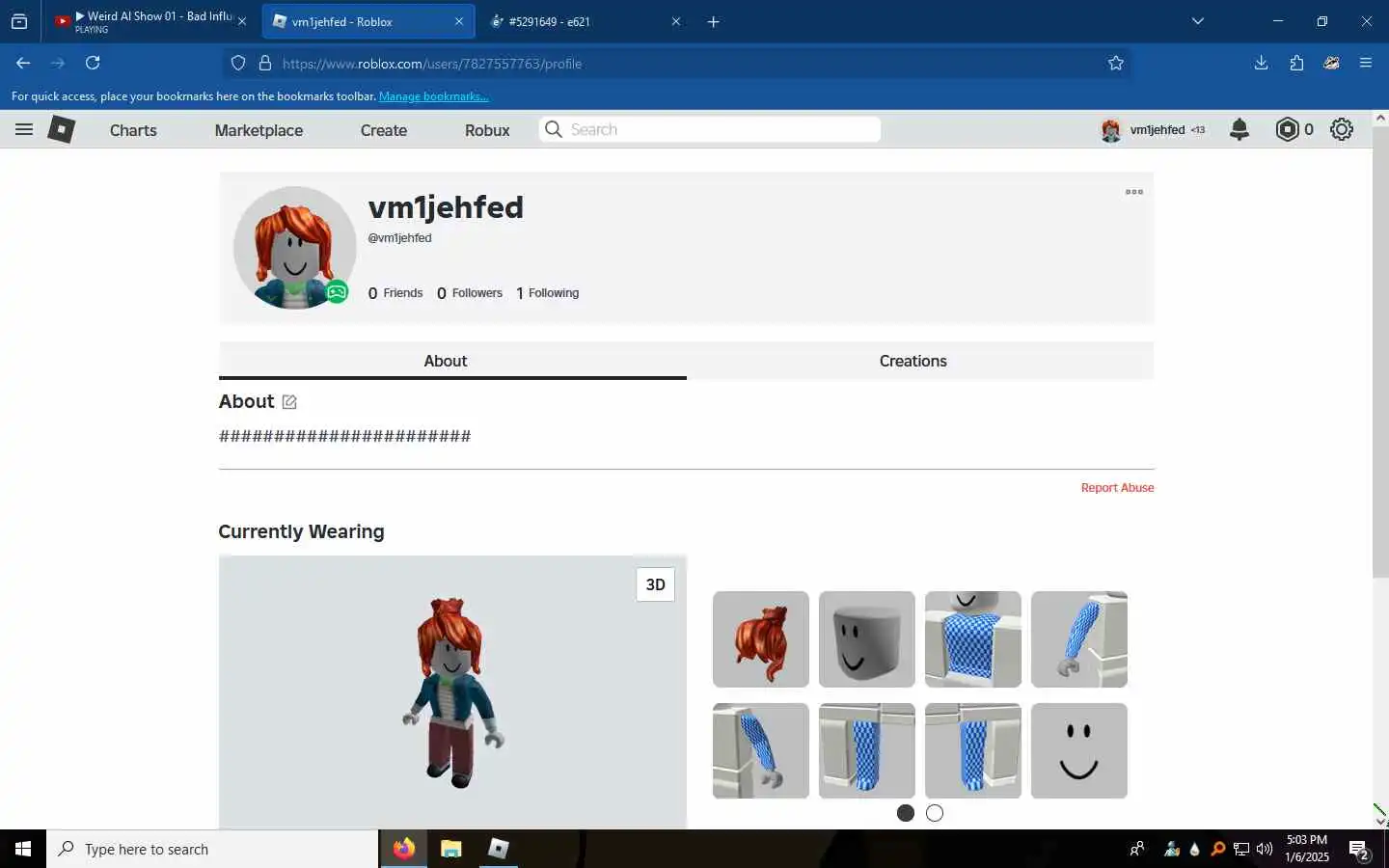Open the Firefox downloads icon
1389x868 pixels.
click(x=1261, y=63)
